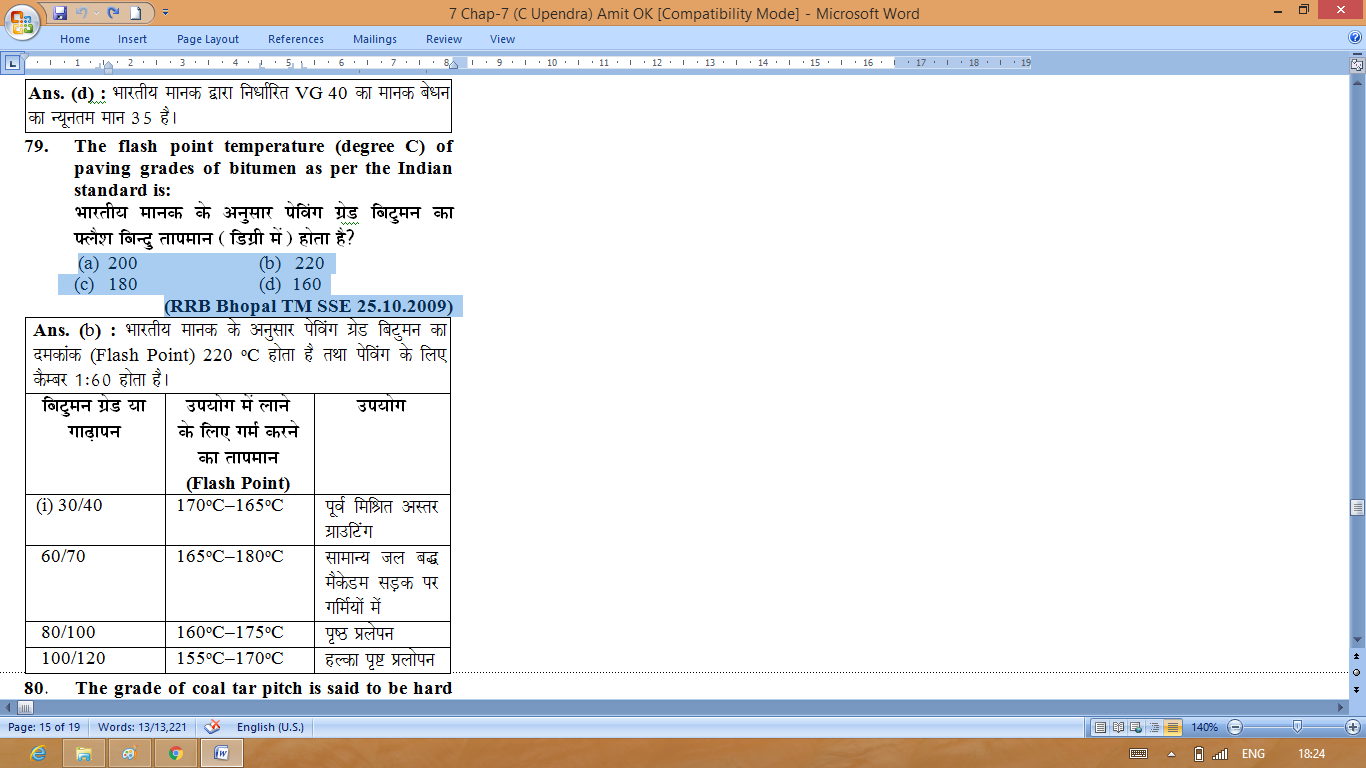
Task: Click the Zoom Out minus button
Action: [1236, 727]
